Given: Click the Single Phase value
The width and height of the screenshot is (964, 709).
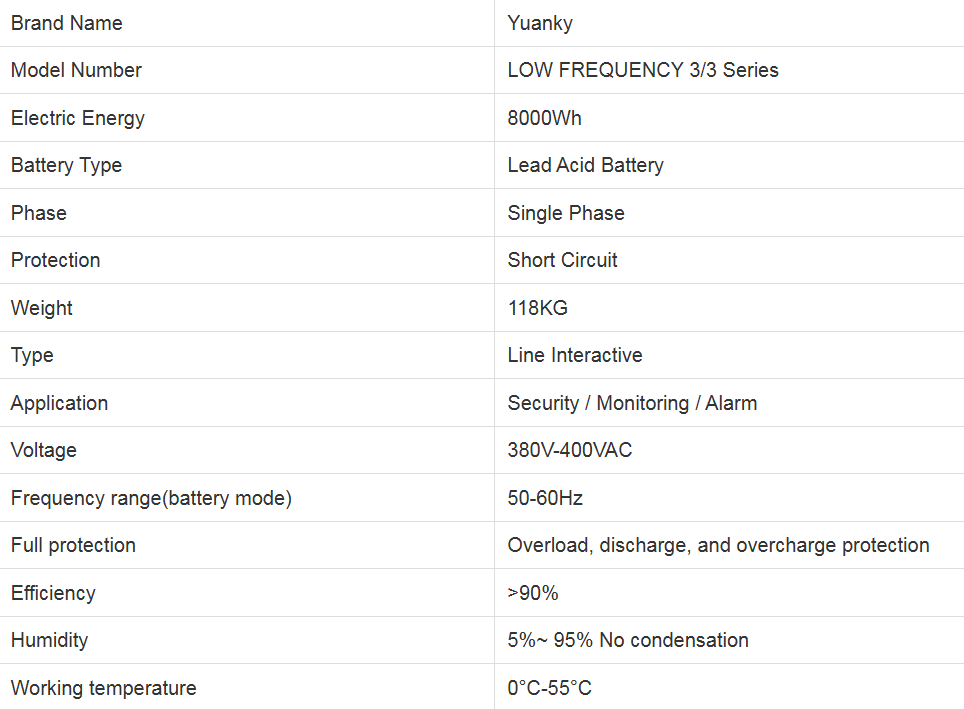Looking at the screenshot, I should pos(566,213).
